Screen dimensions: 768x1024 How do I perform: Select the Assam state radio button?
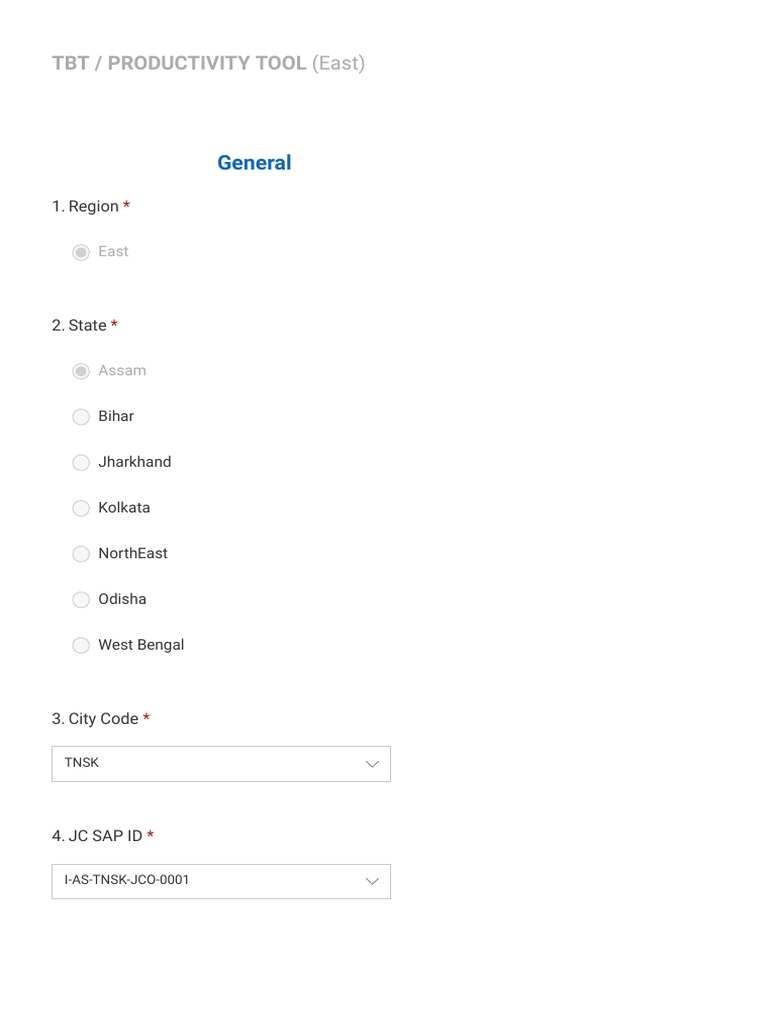81,371
